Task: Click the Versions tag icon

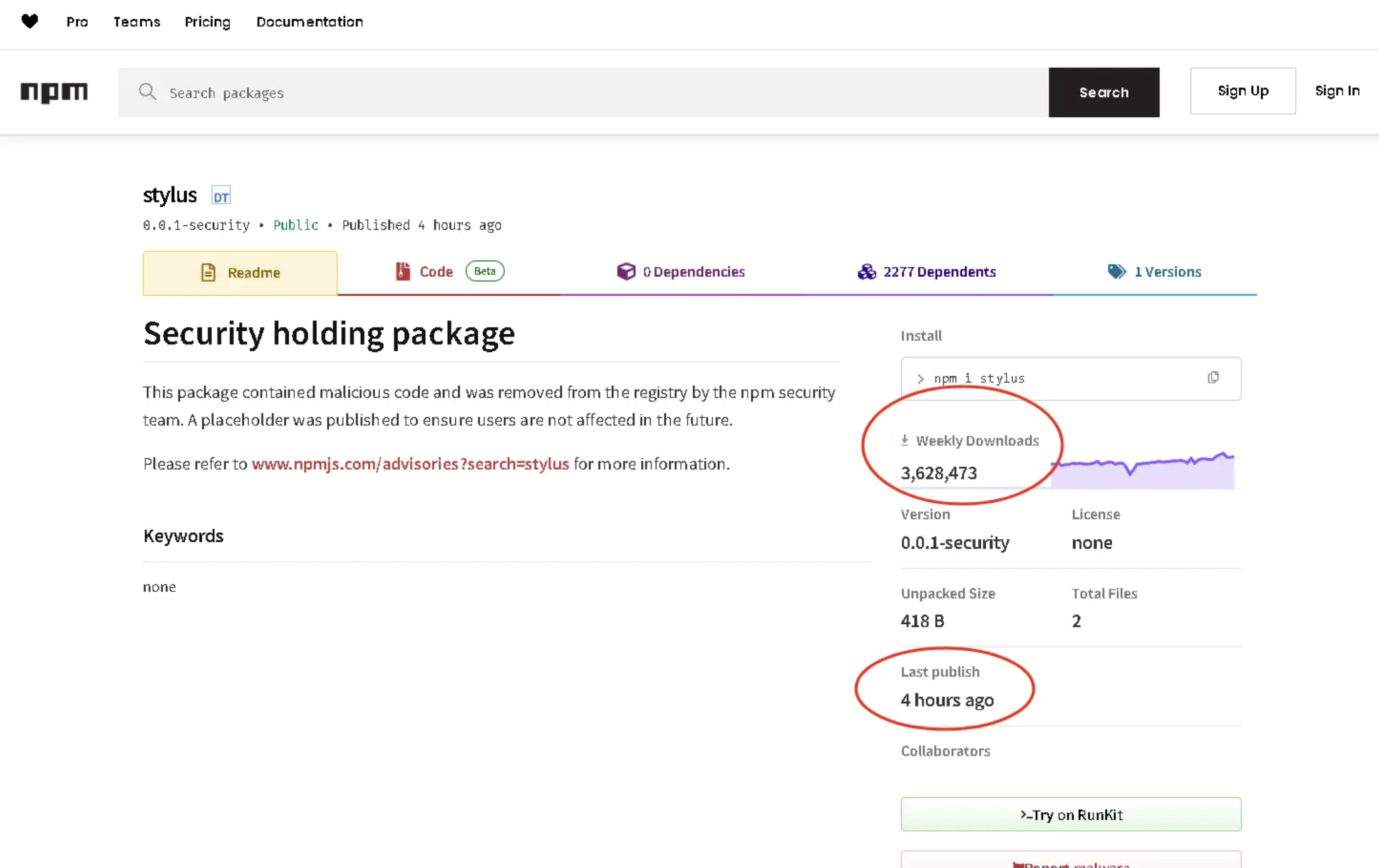Action: [x=1117, y=271]
